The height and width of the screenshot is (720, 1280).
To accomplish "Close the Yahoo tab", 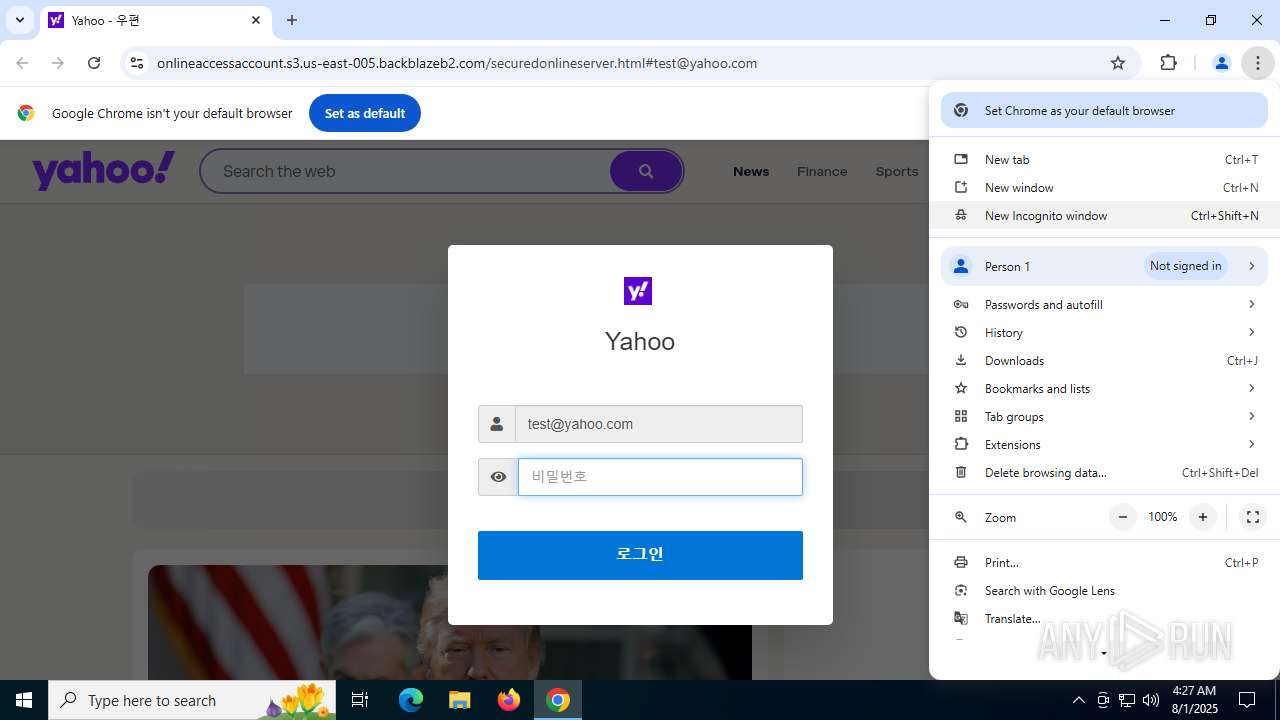I will click(x=256, y=20).
